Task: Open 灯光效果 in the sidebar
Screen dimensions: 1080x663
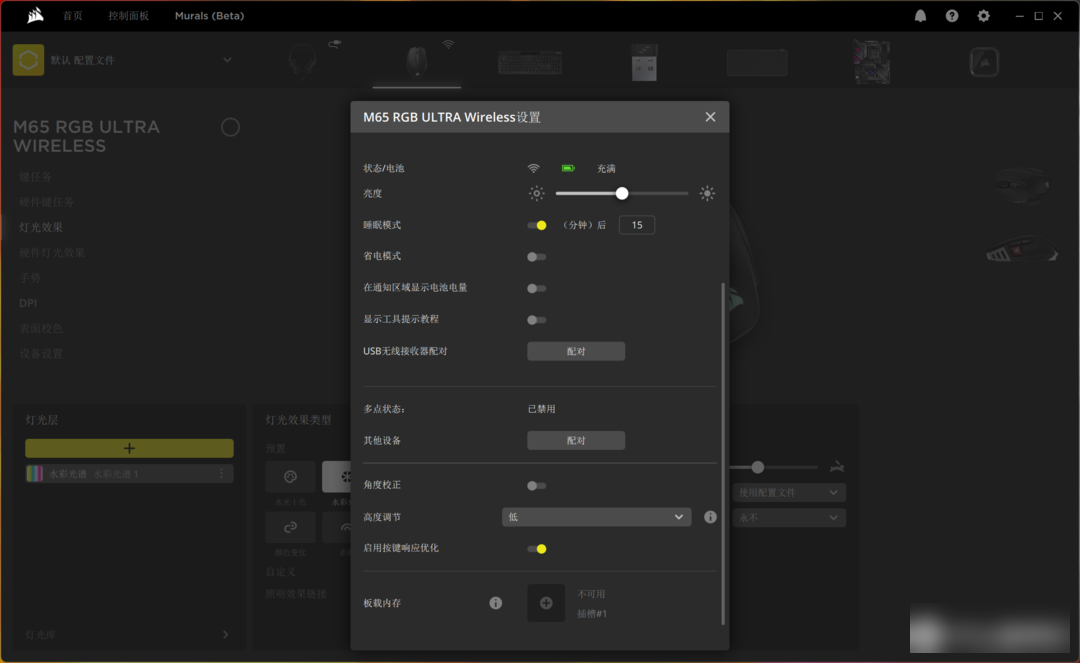Action: (41, 227)
